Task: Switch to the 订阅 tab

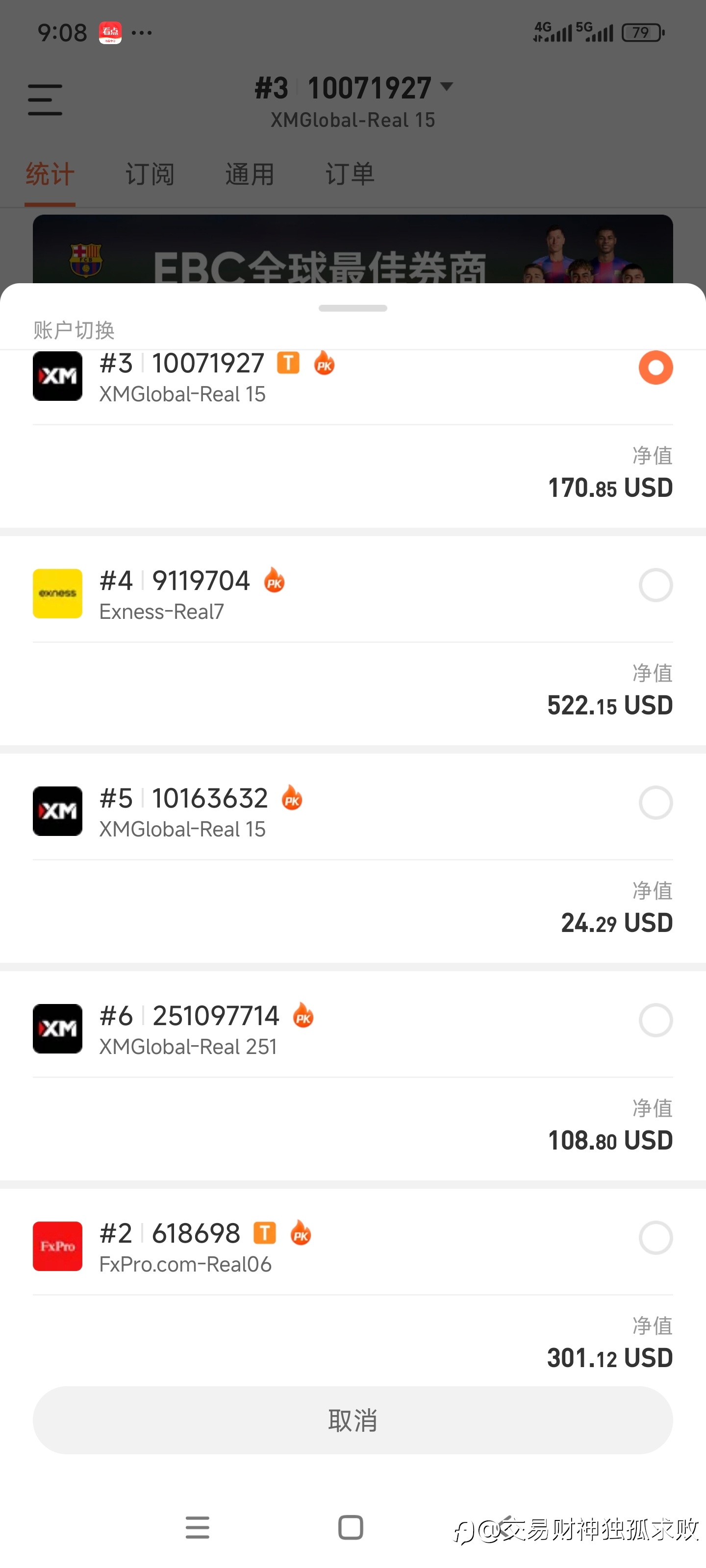Action: [x=150, y=175]
